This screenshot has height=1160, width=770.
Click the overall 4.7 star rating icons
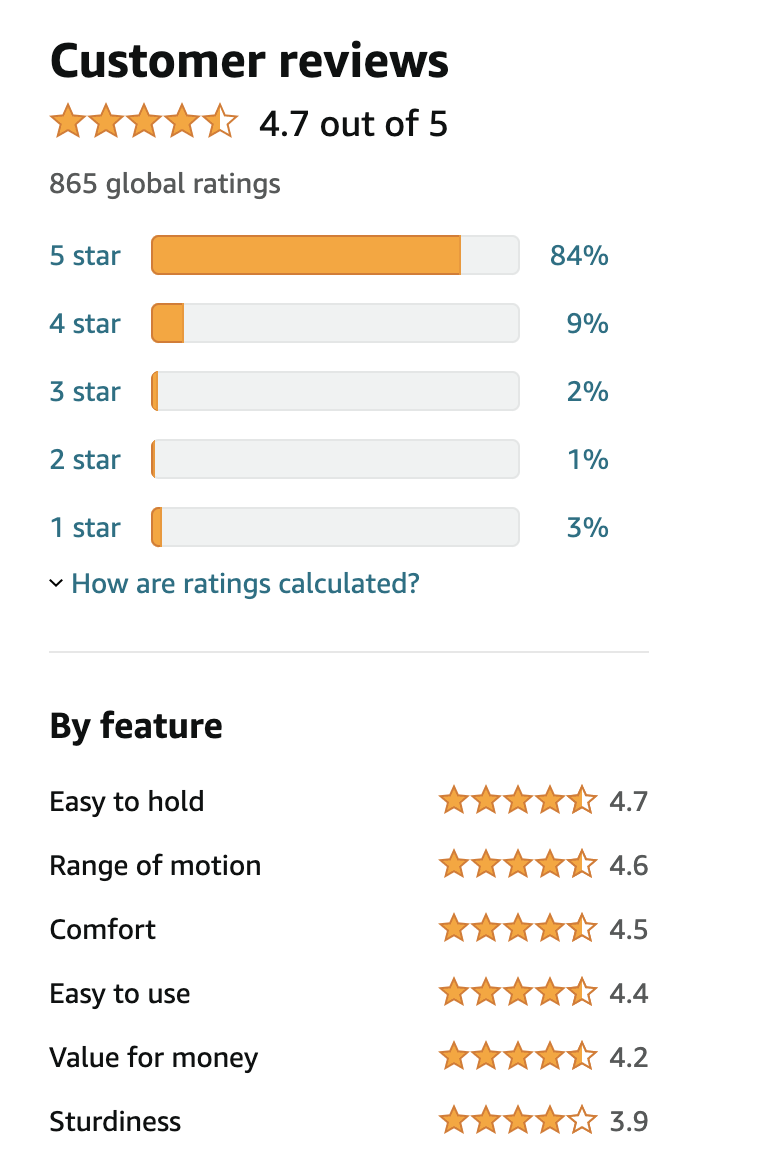(x=143, y=123)
